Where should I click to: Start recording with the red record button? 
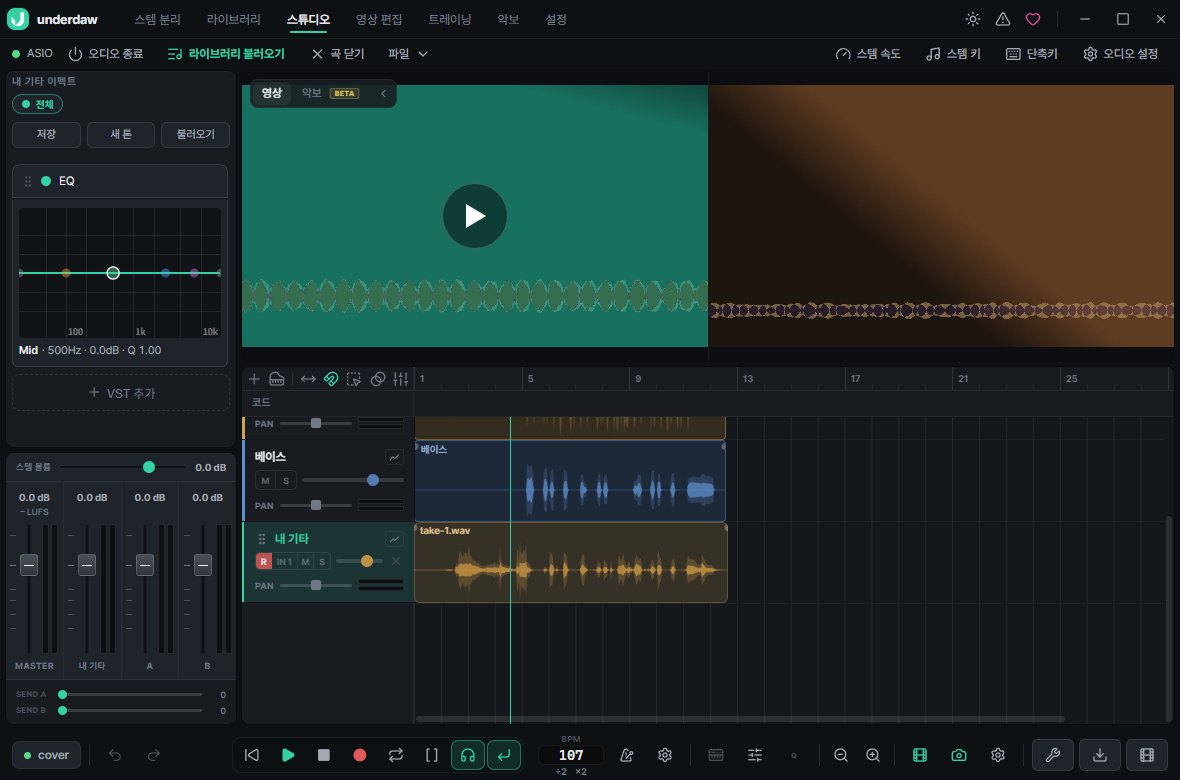click(x=360, y=755)
